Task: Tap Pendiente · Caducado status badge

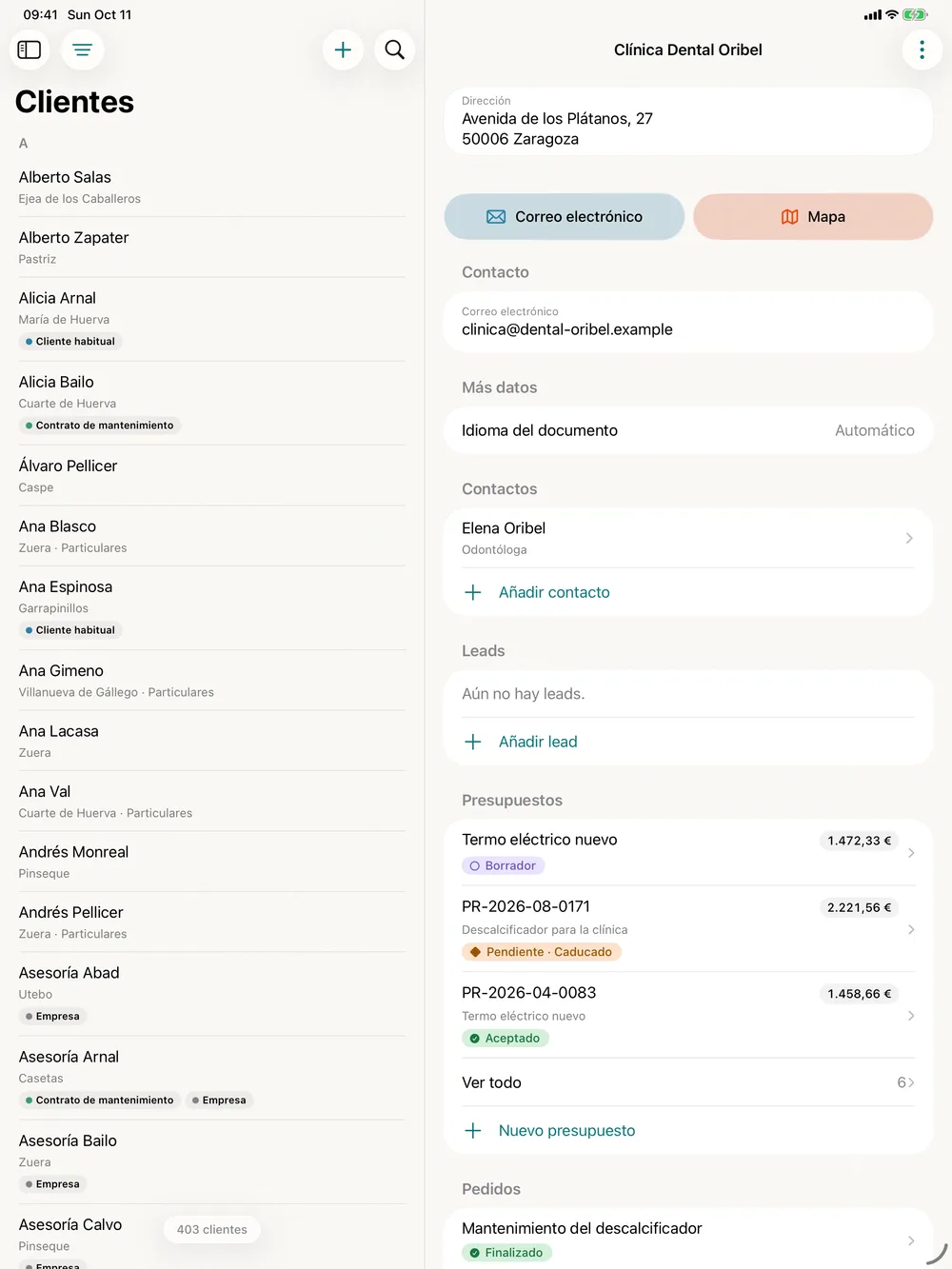Action: tap(542, 952)
